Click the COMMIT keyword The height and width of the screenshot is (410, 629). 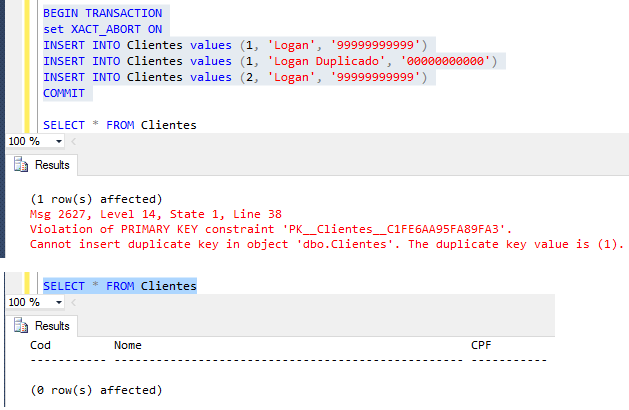point(66,93)
